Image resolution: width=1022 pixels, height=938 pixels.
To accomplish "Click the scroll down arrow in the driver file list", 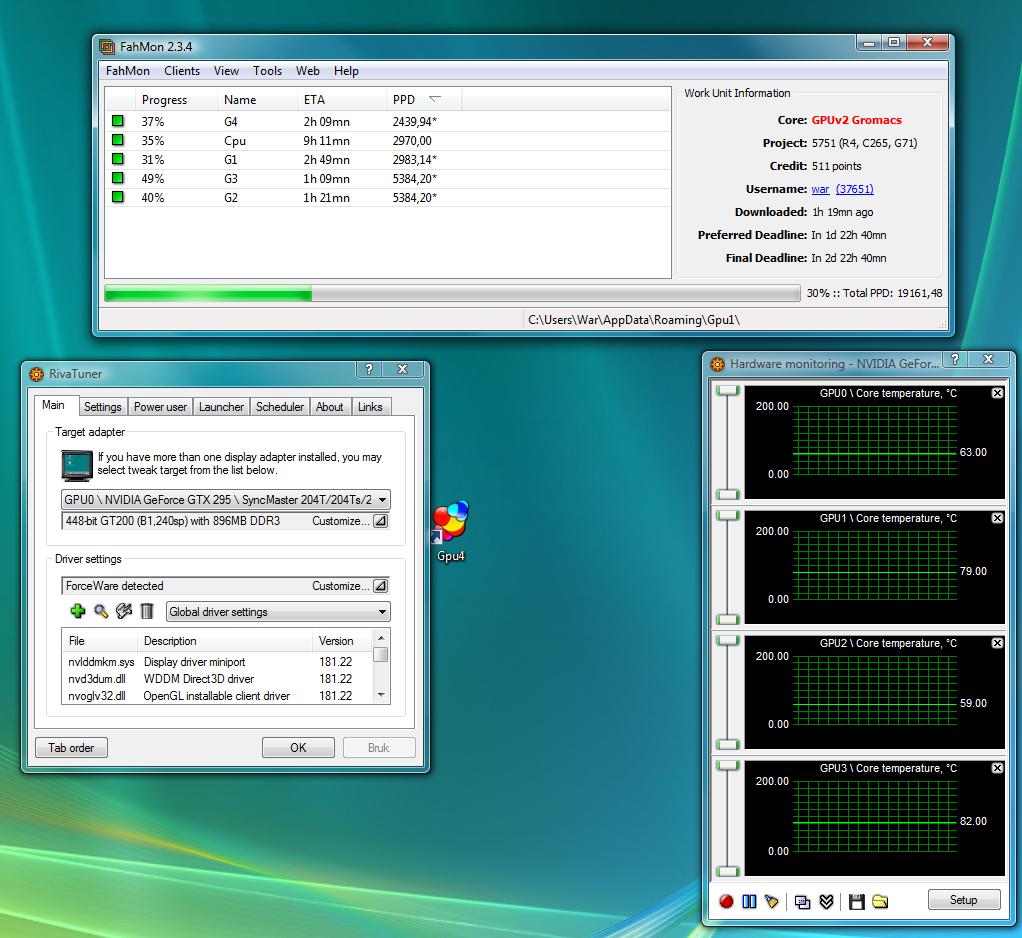I will [x=381, y=695].
